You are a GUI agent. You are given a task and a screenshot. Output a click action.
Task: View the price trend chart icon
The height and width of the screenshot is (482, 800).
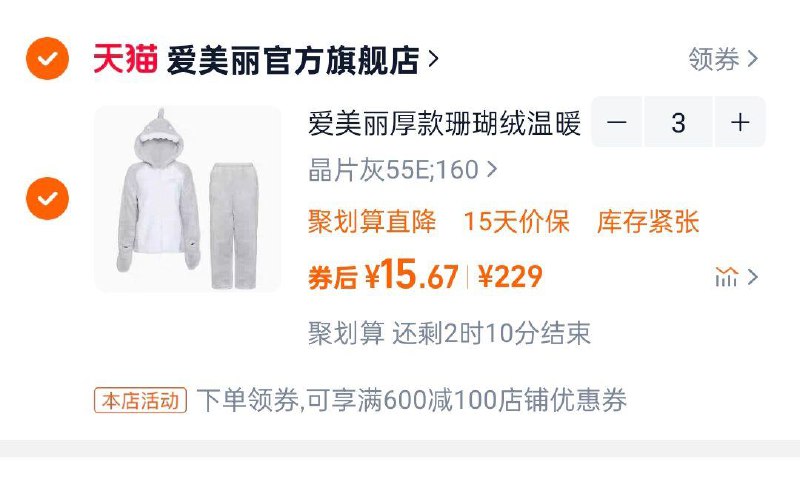click(x=726, y=277)
